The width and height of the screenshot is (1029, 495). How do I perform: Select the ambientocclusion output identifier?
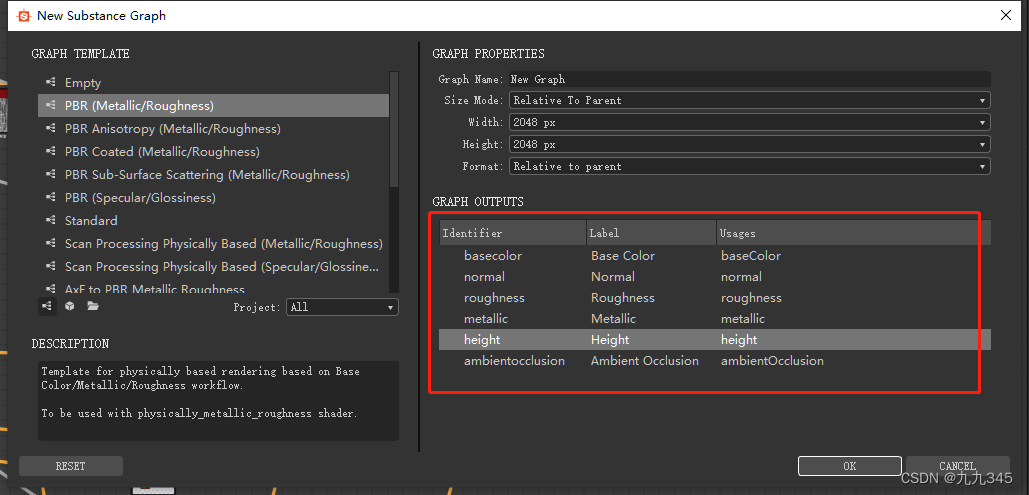(x=514, y=360)
